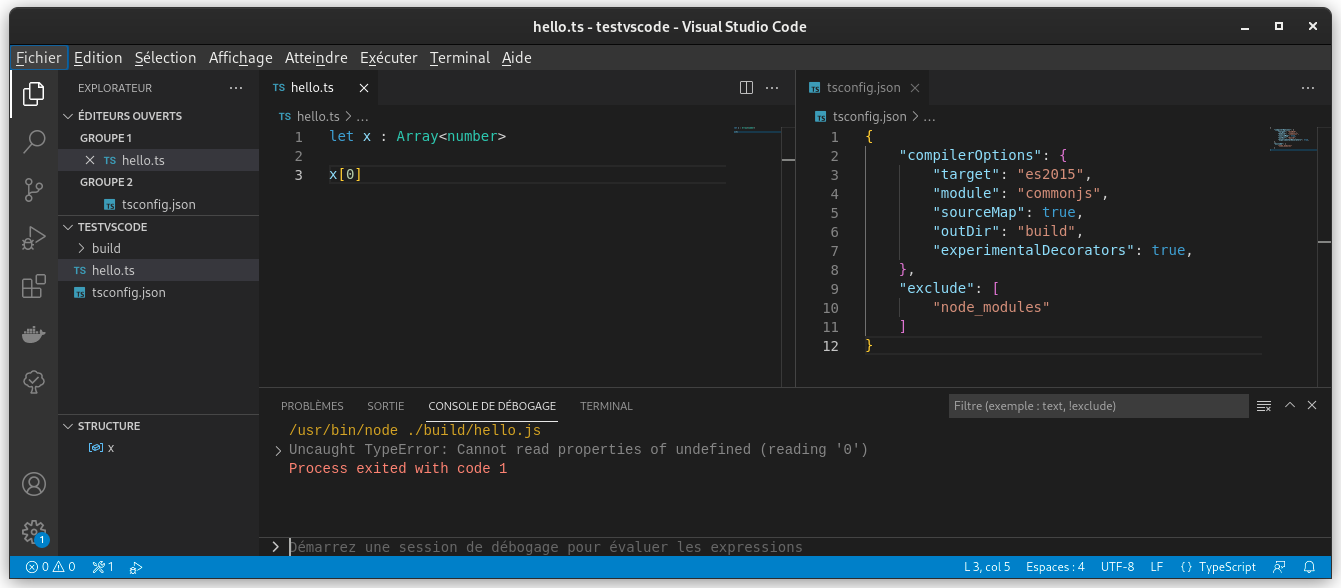Open breadcrumb ellipsis after tsconfig.json
The height and width of the screenshot is (588, 1341).
click(930, 117)
